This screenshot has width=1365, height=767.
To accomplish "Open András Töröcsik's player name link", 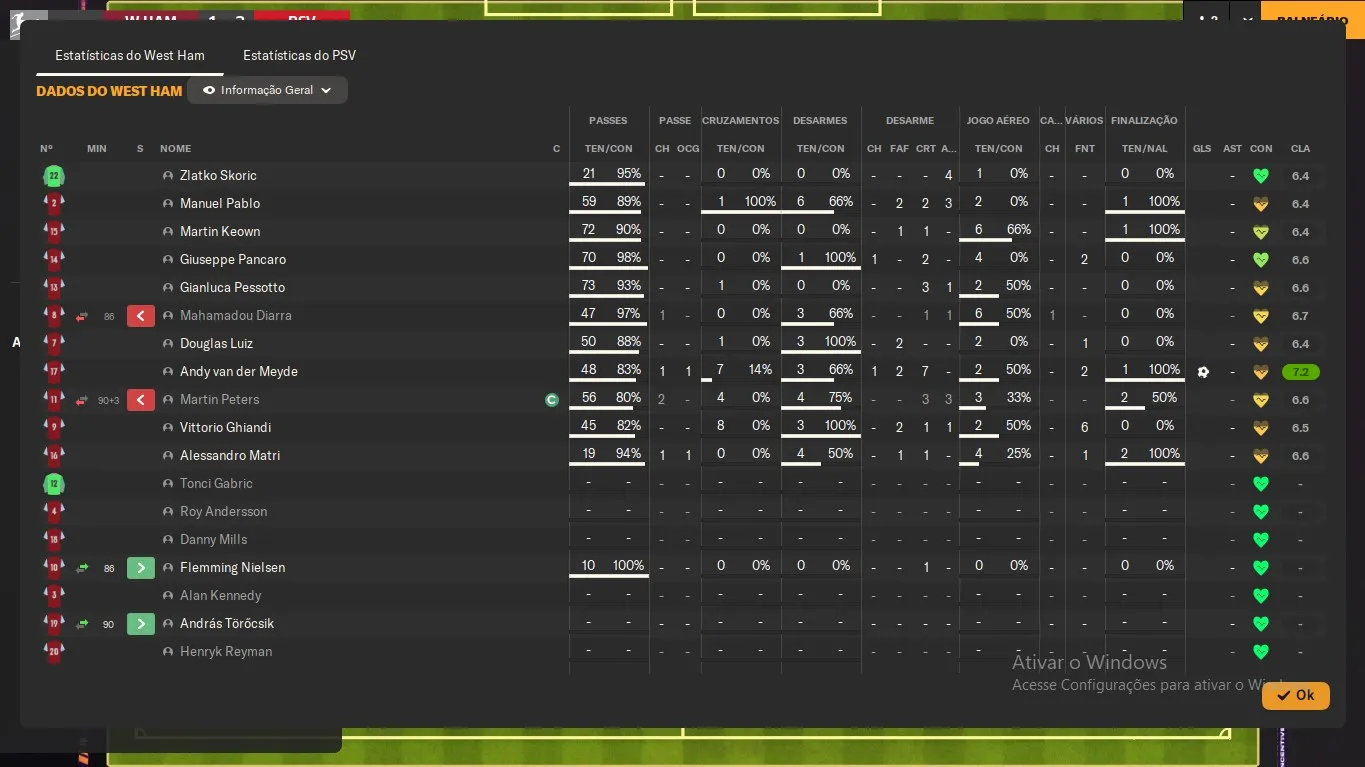I will coord(227,624).
